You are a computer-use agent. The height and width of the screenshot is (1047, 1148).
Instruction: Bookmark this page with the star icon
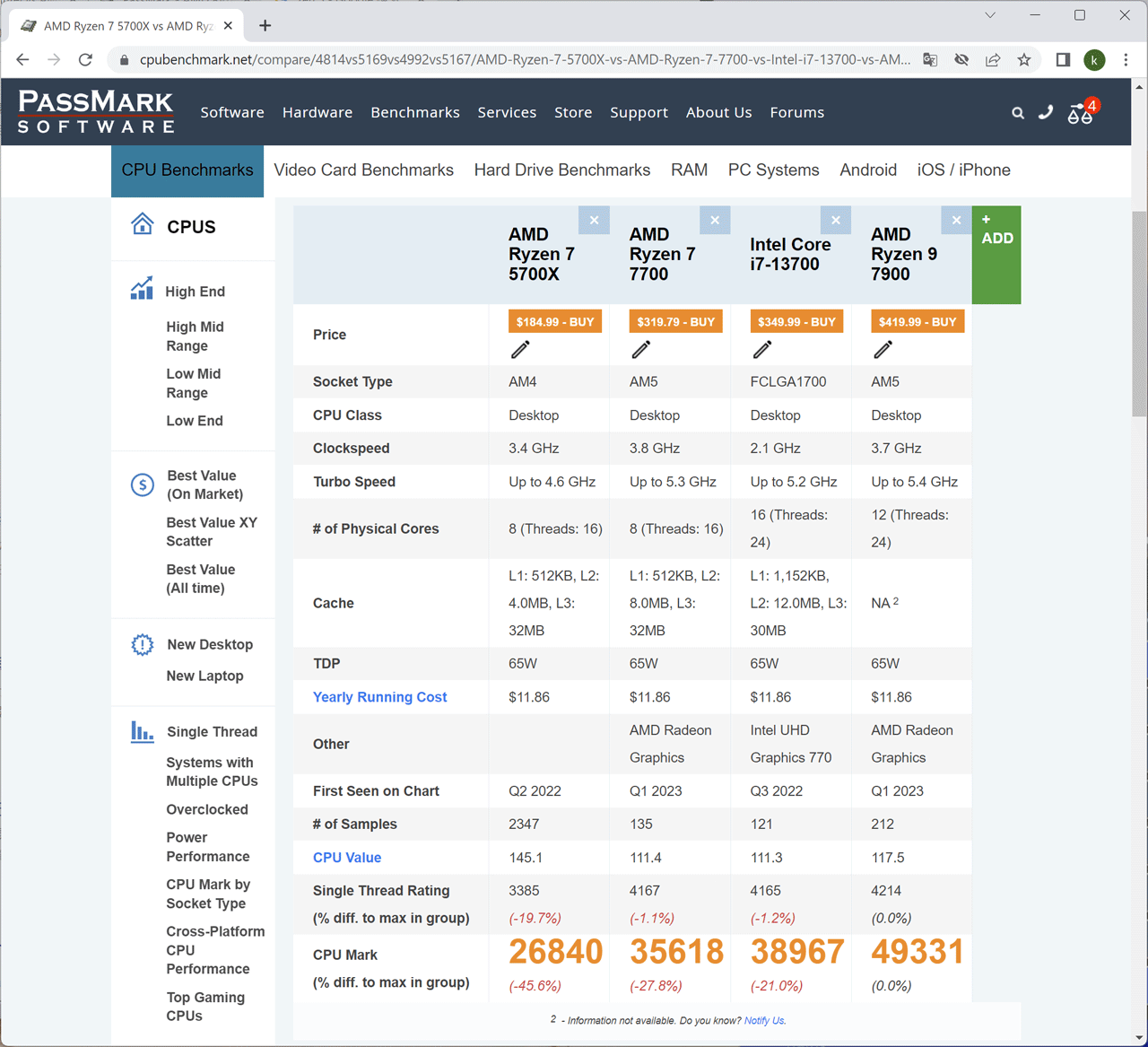pos(1024,60)
